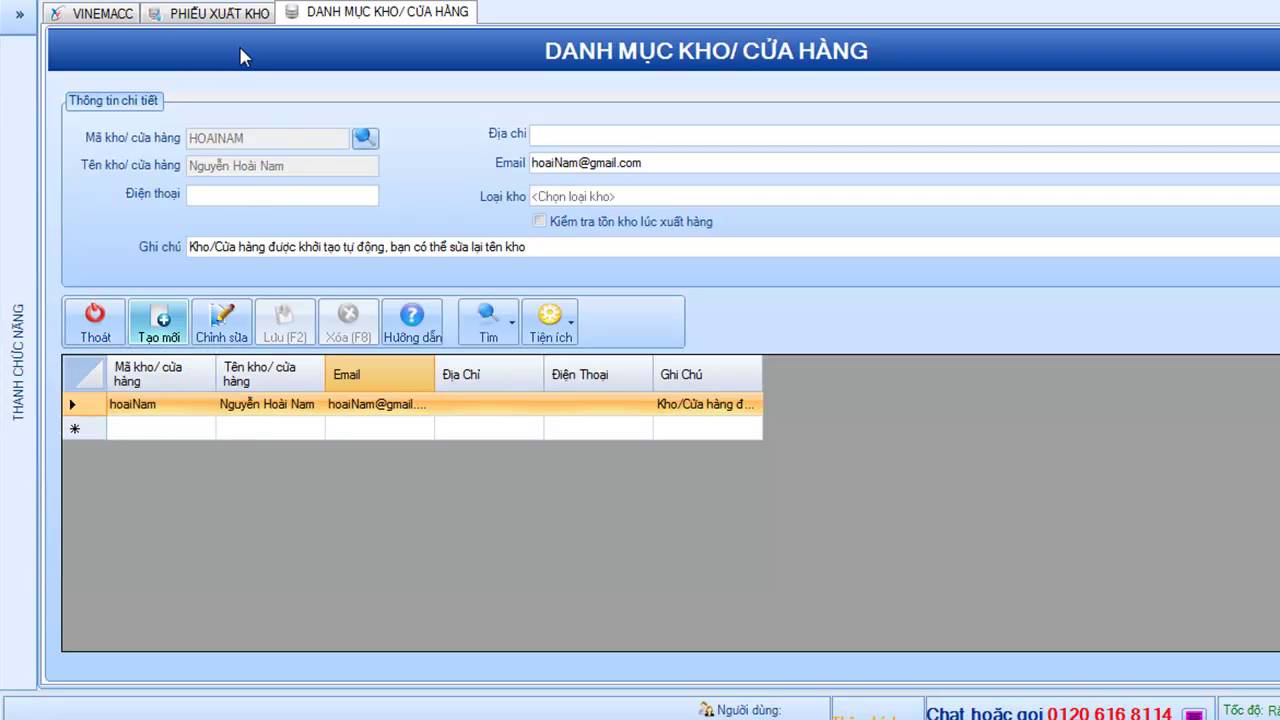Open the Loại kho dropdown
This screenshot has height=720, width=1280.
point(900,196)
